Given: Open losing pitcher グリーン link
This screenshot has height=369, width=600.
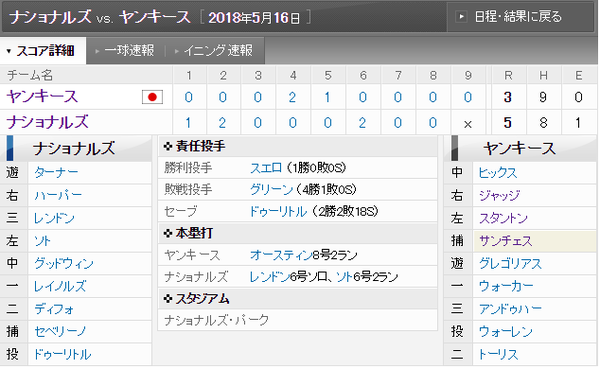Looking at the screenshot, I should 271,189.
